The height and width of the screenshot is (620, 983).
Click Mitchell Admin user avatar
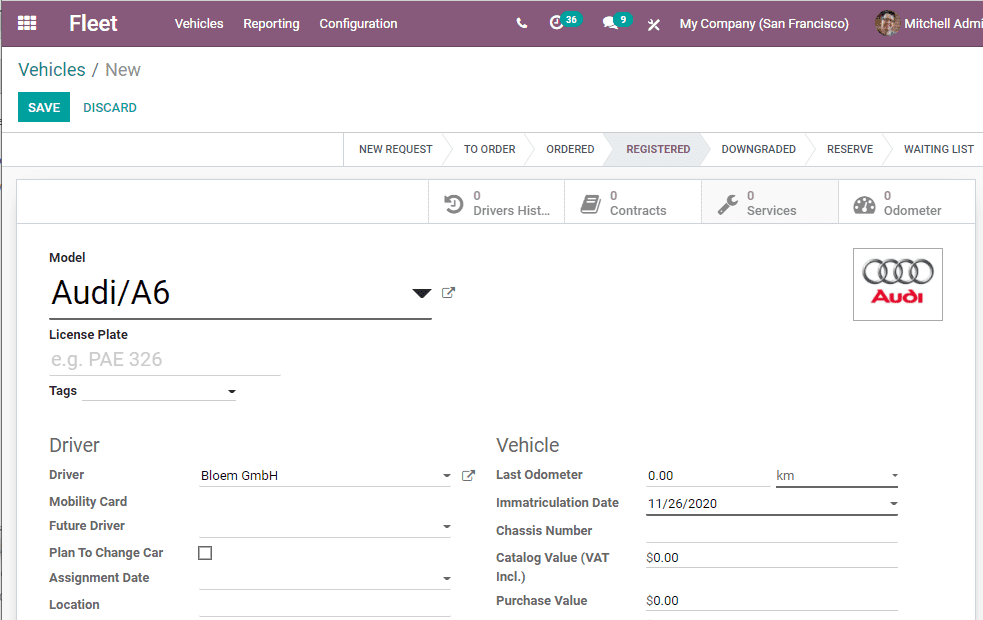[x=887, y=23]
